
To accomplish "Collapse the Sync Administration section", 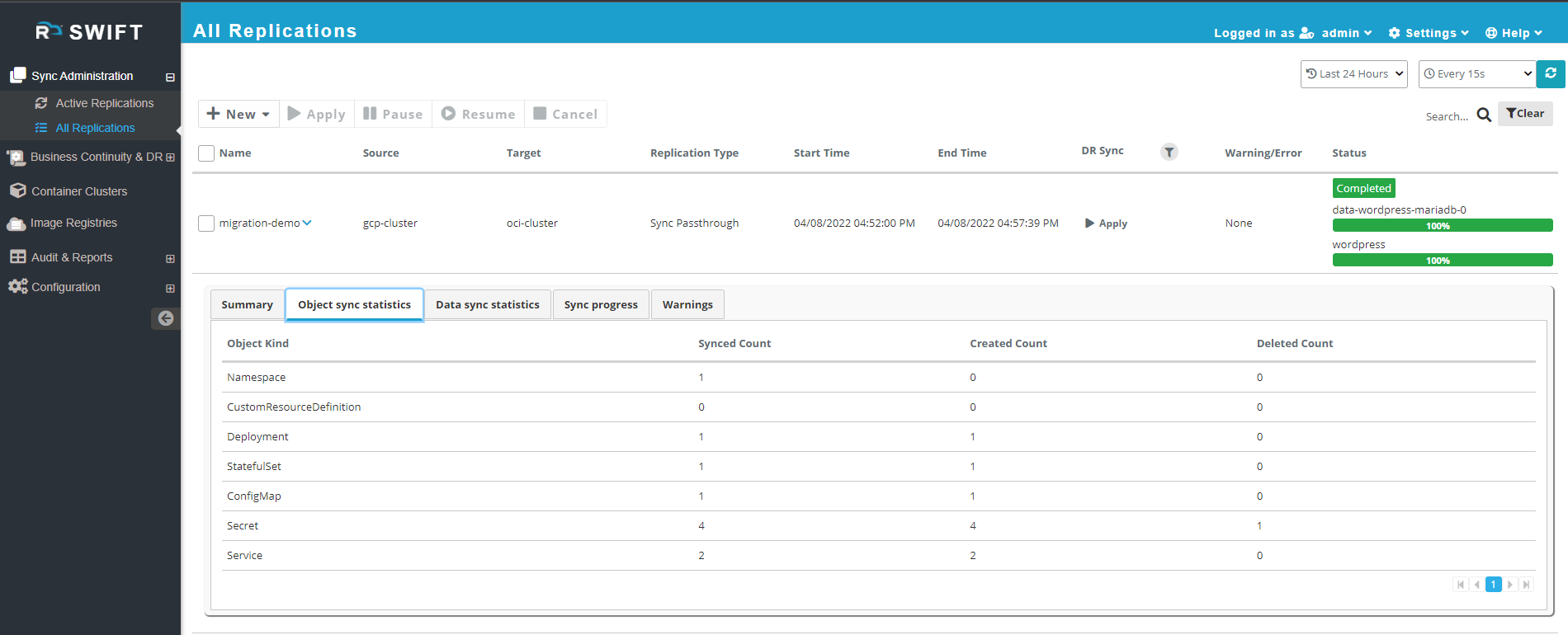I will [x=170, y=77].
